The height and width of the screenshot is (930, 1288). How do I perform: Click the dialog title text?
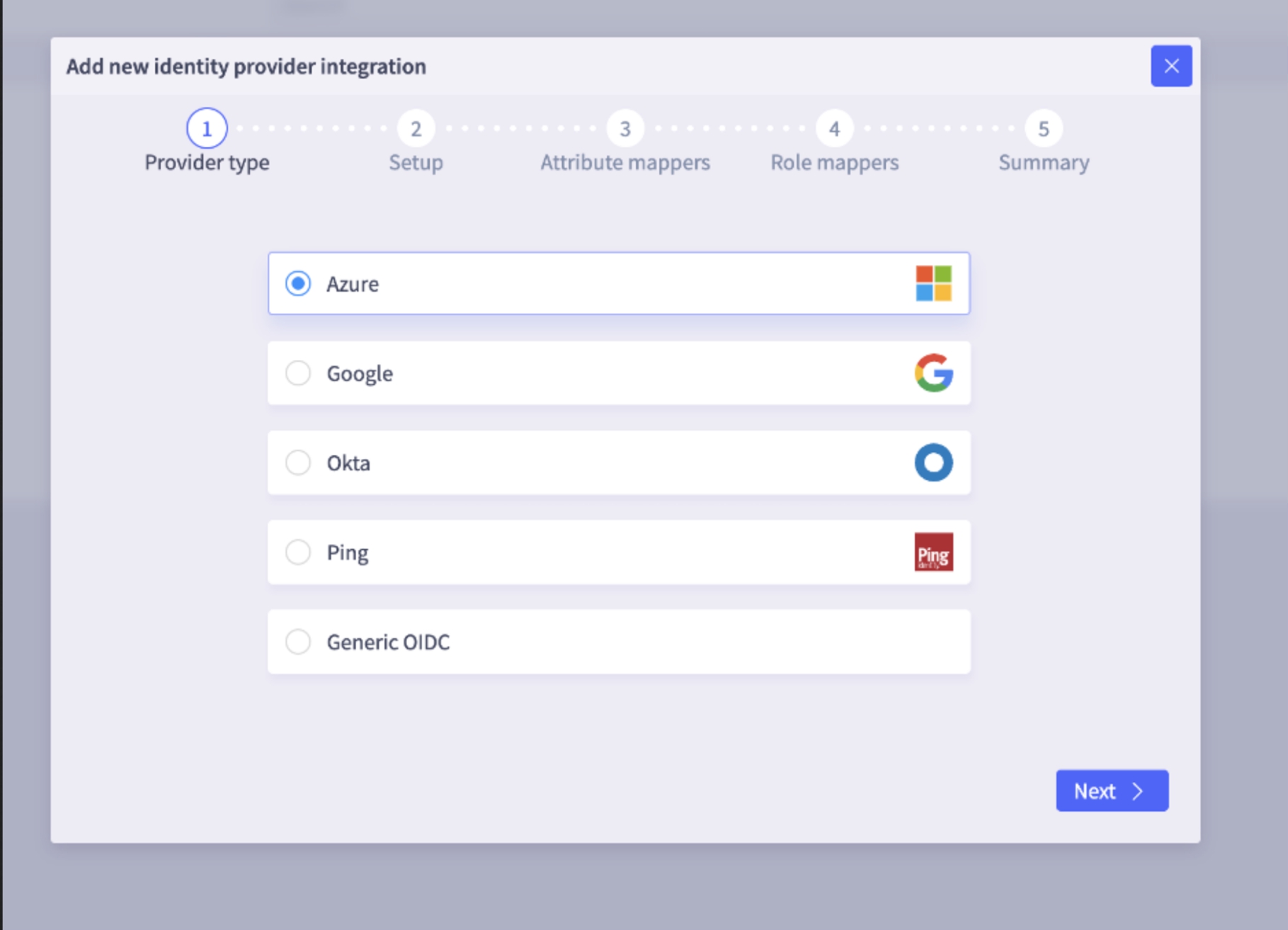click(x=246, y=65)
